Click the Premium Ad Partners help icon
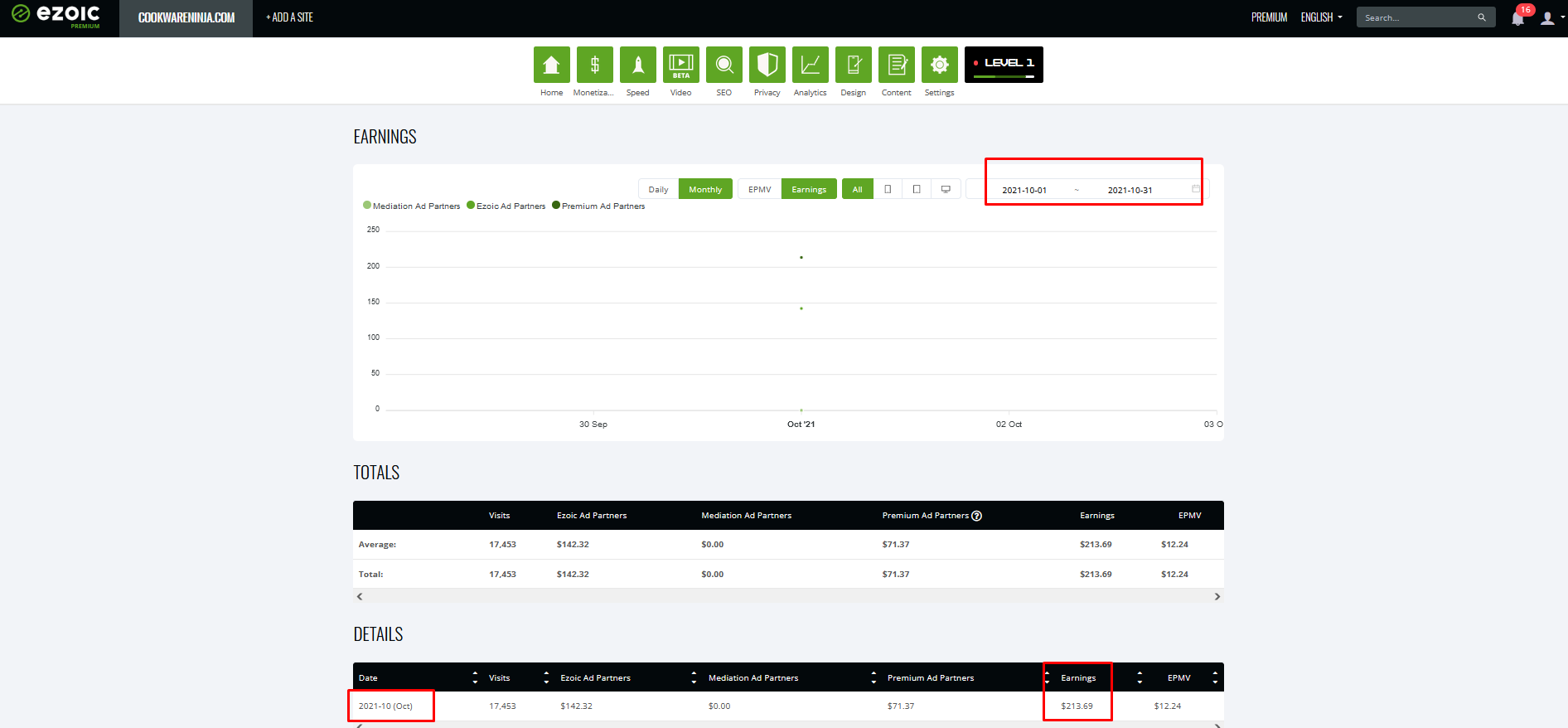 click(976, 516)
